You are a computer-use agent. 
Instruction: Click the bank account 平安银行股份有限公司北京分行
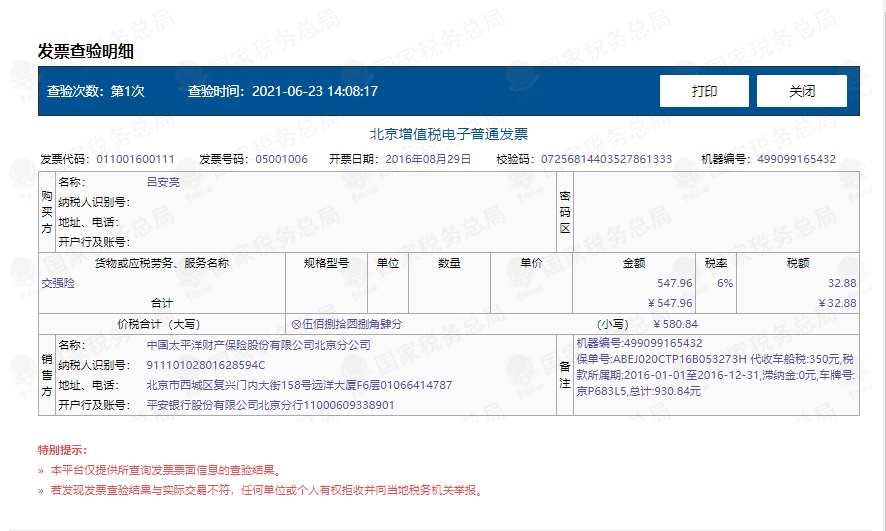click(x=230, y=405)
